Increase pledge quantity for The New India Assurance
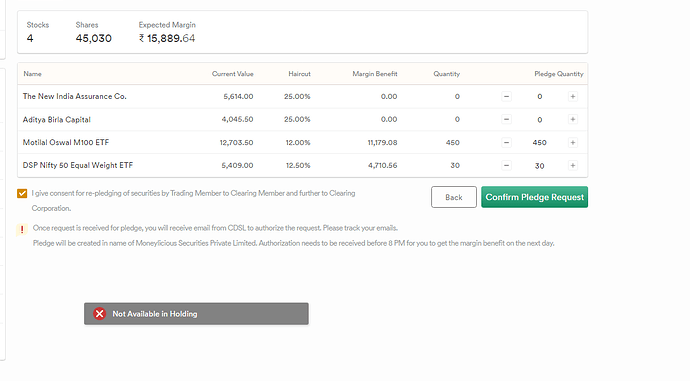690x381 pixels. pos(573,96)
